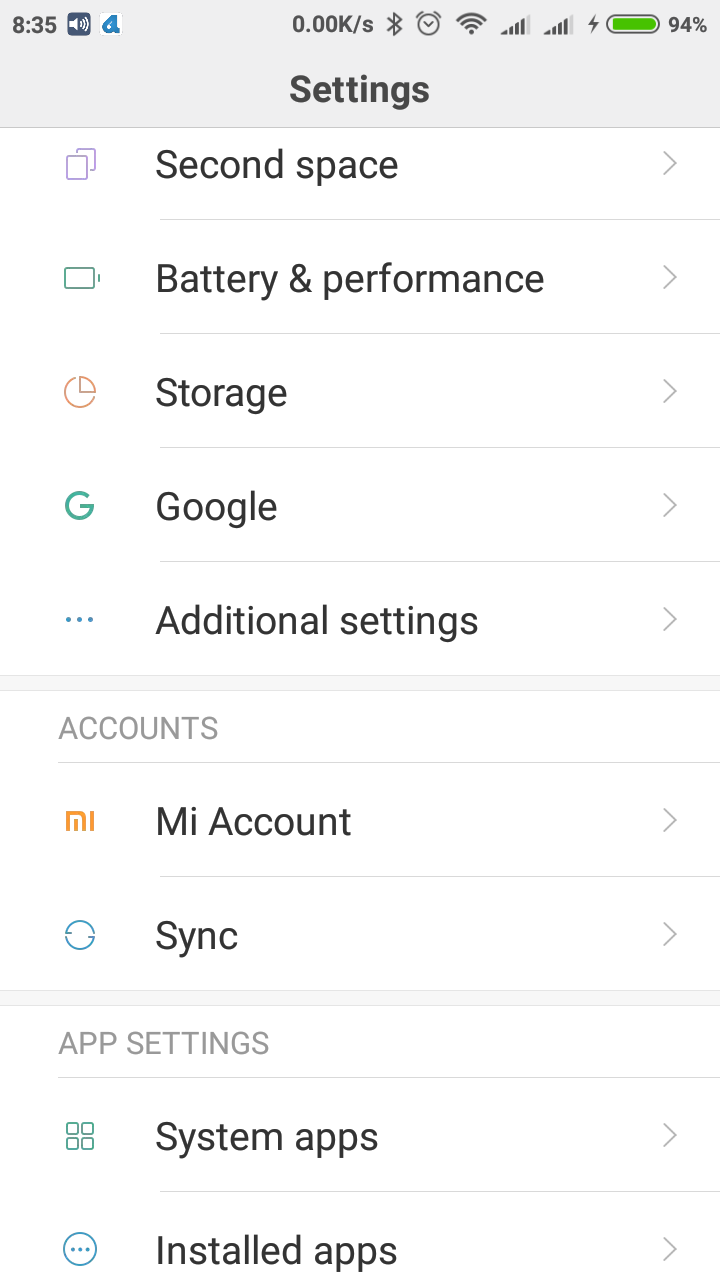This screenshot has height=1280, width=720.
Task: Open the Installed apps label
Action: point(276,1250)
